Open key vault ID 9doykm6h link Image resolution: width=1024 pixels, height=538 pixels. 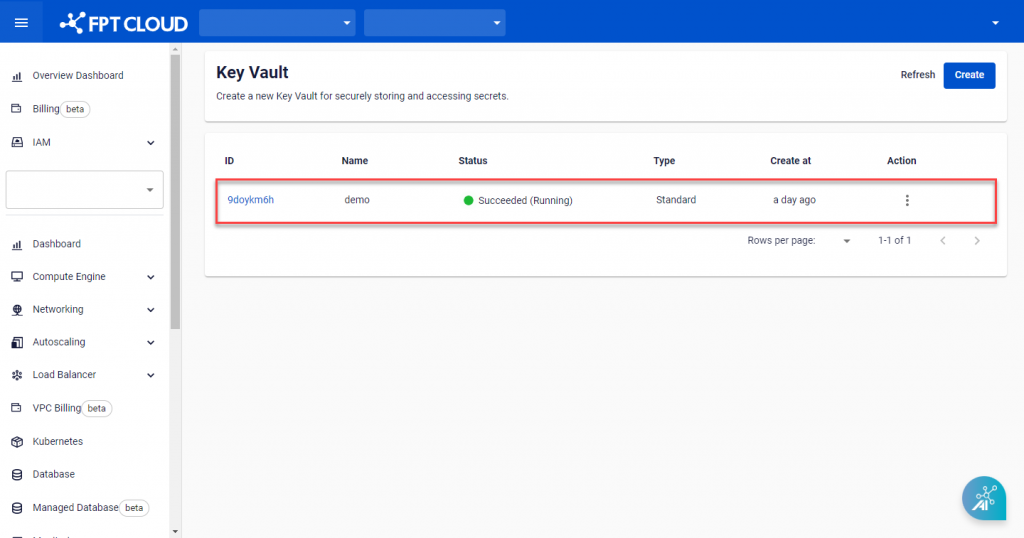(x=250, y=200)
